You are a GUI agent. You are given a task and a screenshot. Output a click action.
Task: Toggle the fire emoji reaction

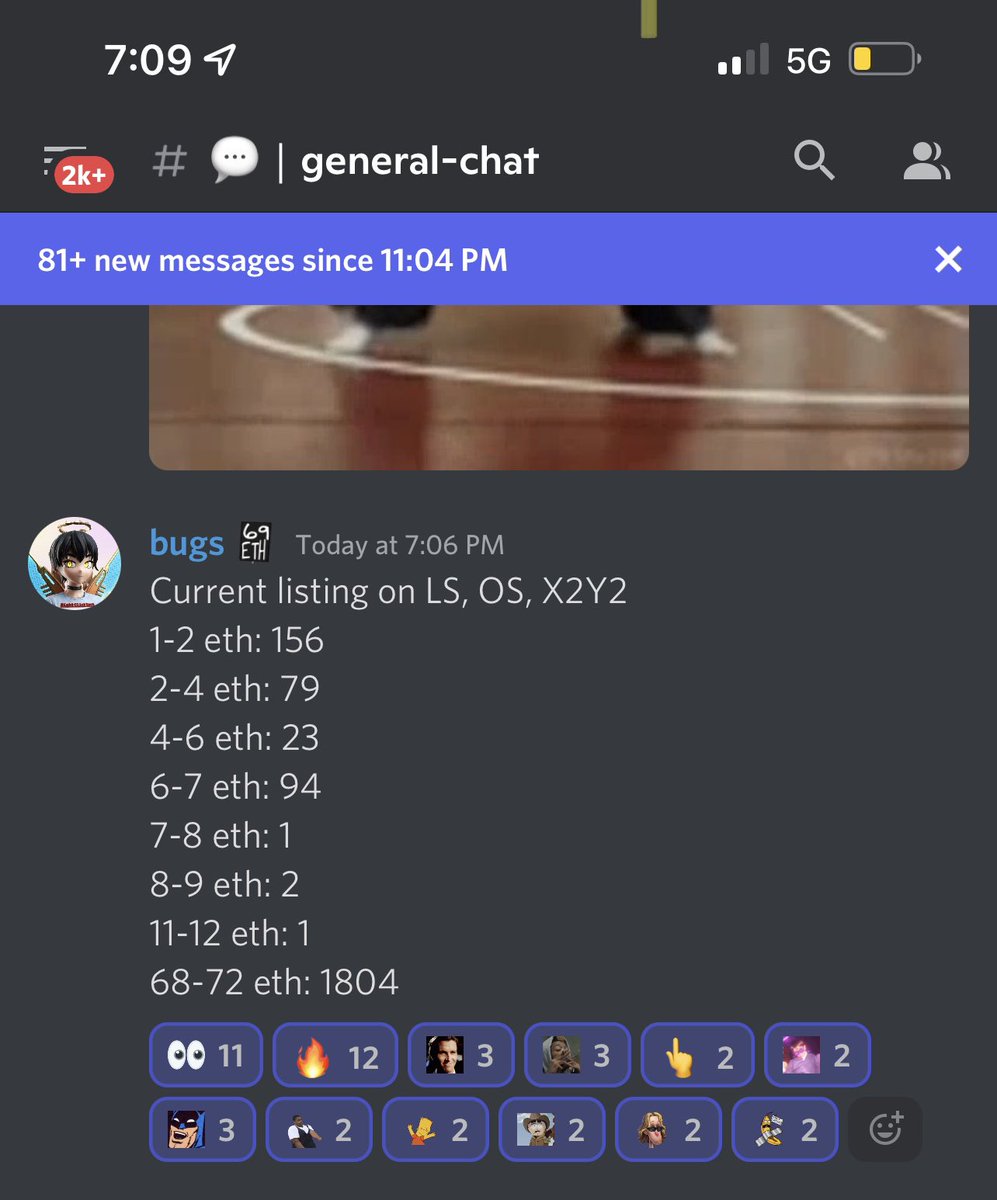335,1055
